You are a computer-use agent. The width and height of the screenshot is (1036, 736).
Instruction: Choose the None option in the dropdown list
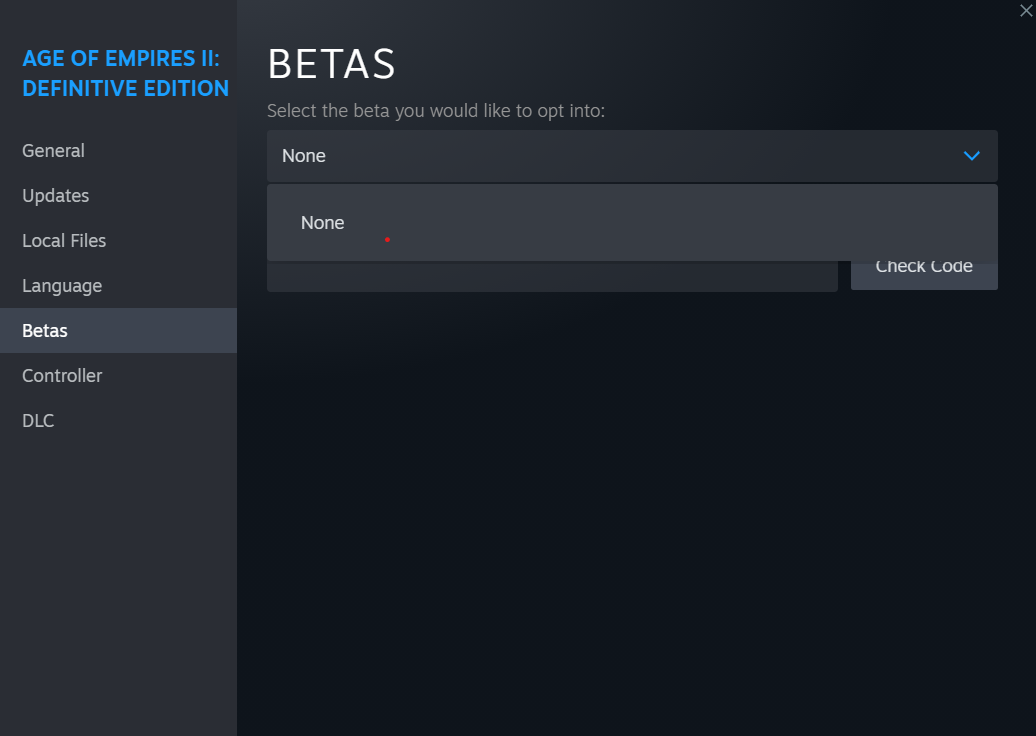[323, 223]
